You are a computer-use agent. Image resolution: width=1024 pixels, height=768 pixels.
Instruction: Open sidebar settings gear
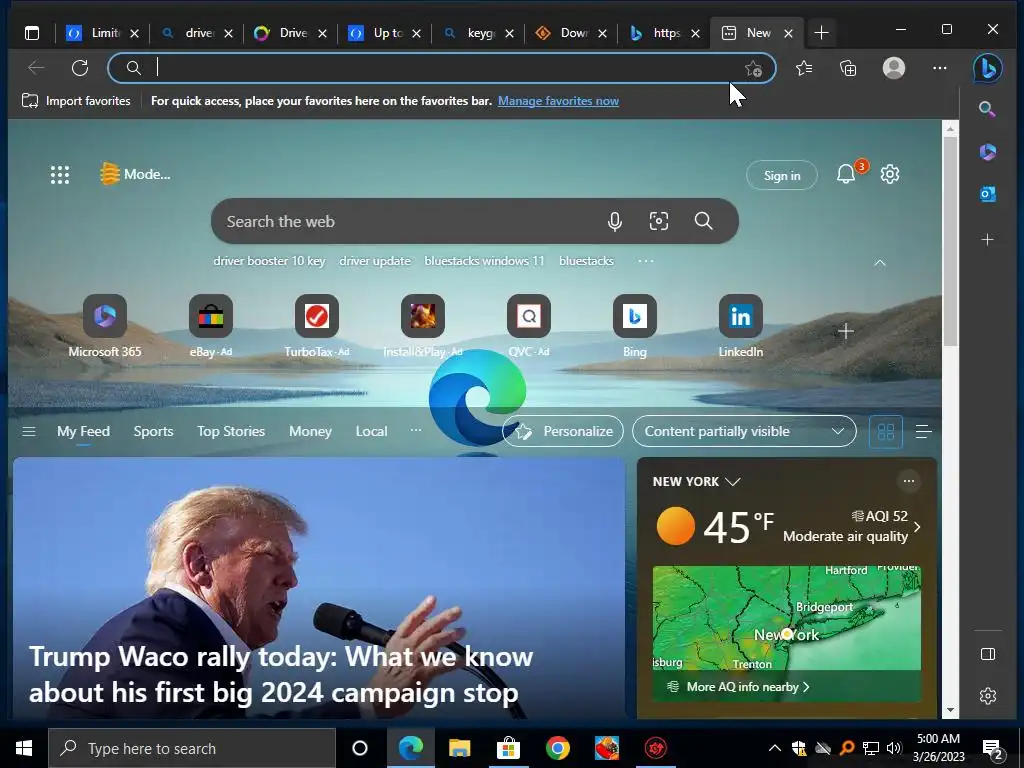(x=987, y=696)
